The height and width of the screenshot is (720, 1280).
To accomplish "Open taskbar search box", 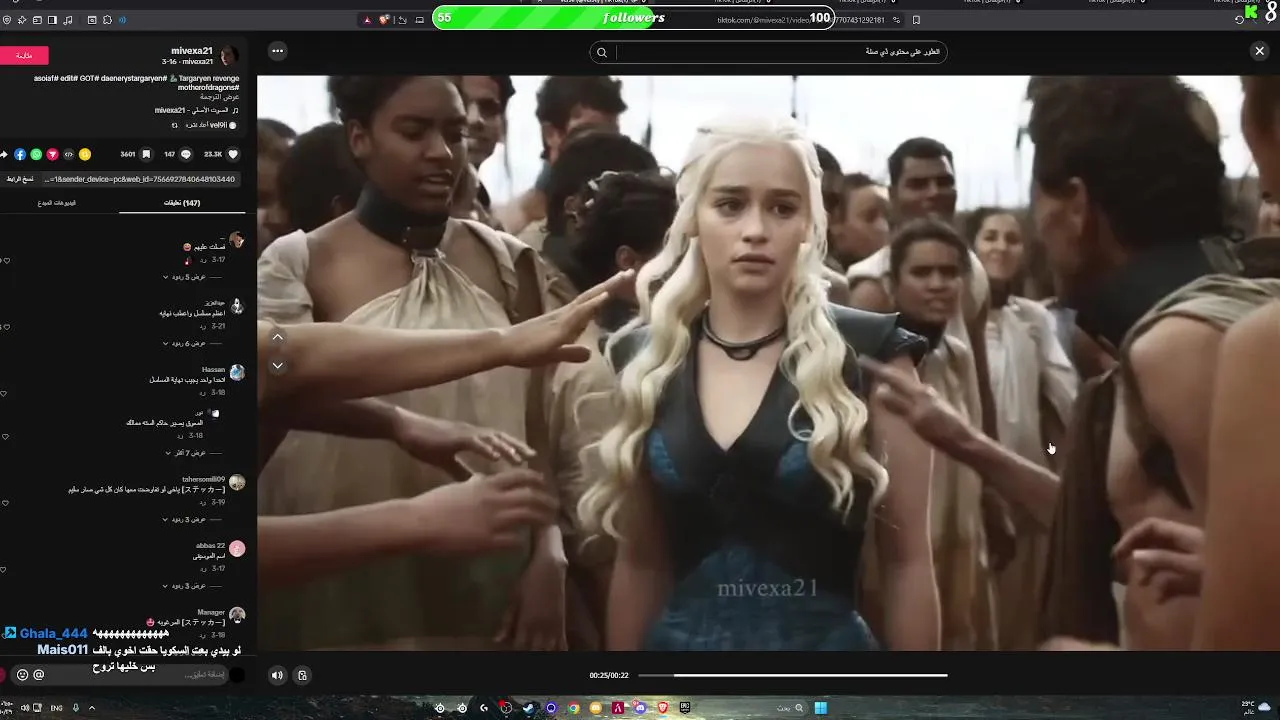I will (x=791, y=708).
